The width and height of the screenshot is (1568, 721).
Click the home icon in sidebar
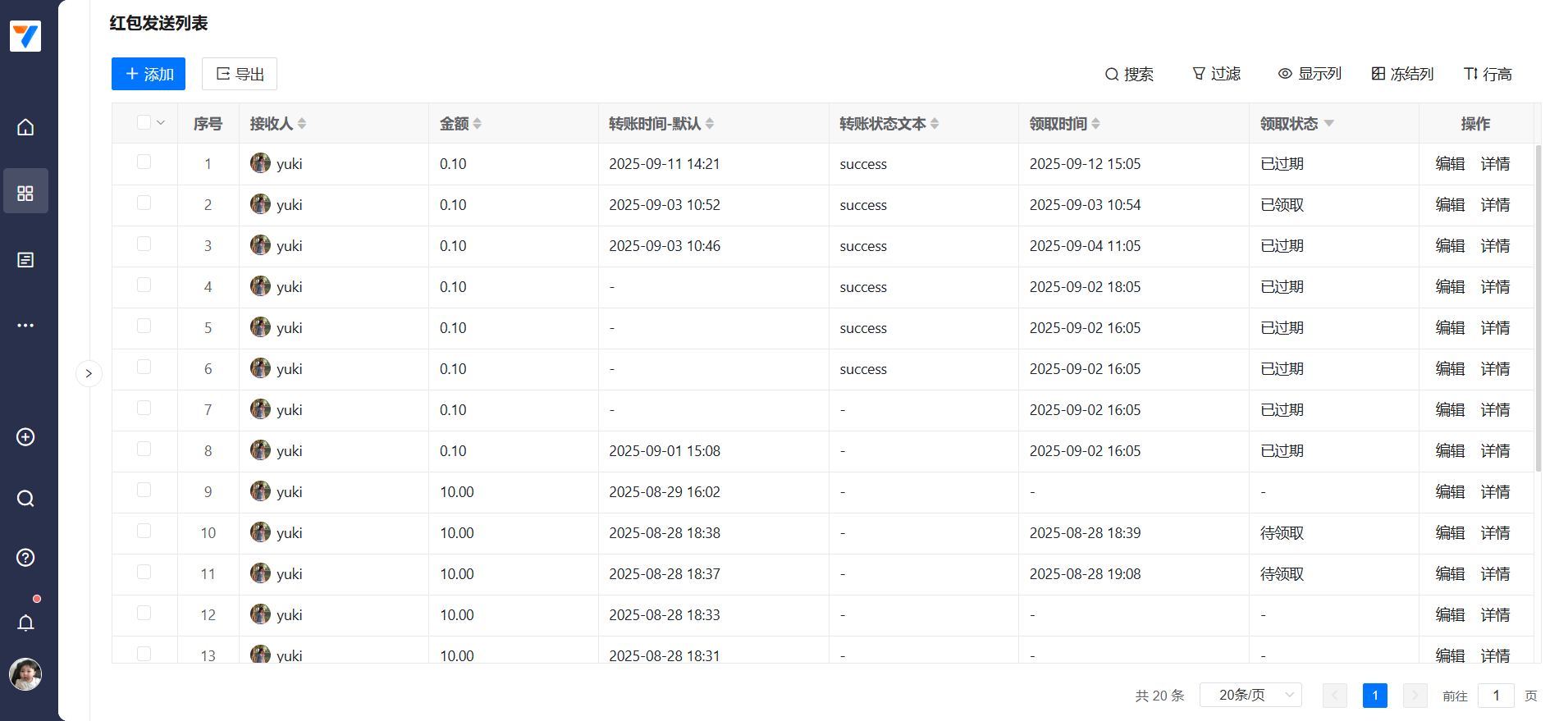click(x=25, y=127)
